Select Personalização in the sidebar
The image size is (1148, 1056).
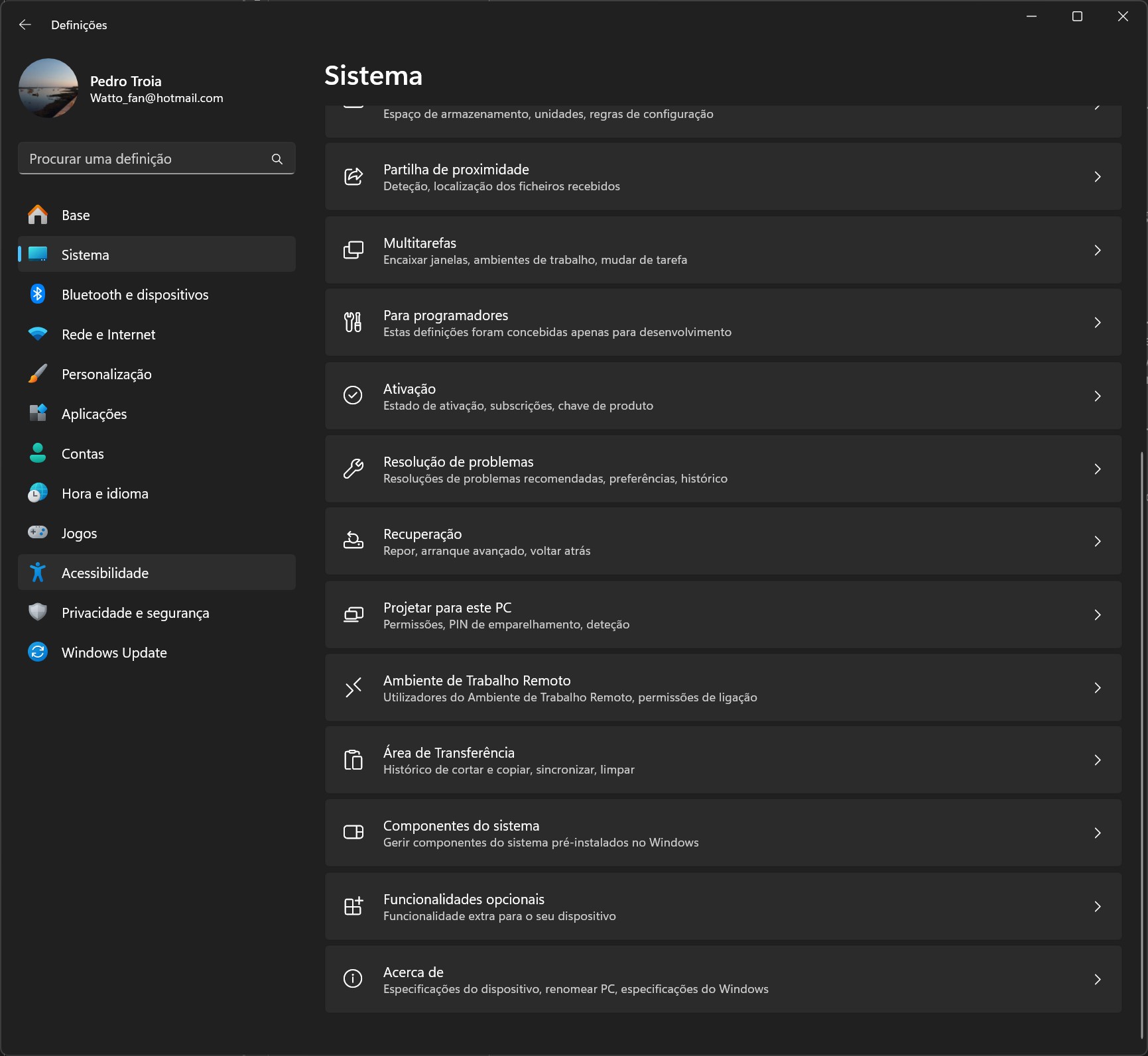pos(106,374)
